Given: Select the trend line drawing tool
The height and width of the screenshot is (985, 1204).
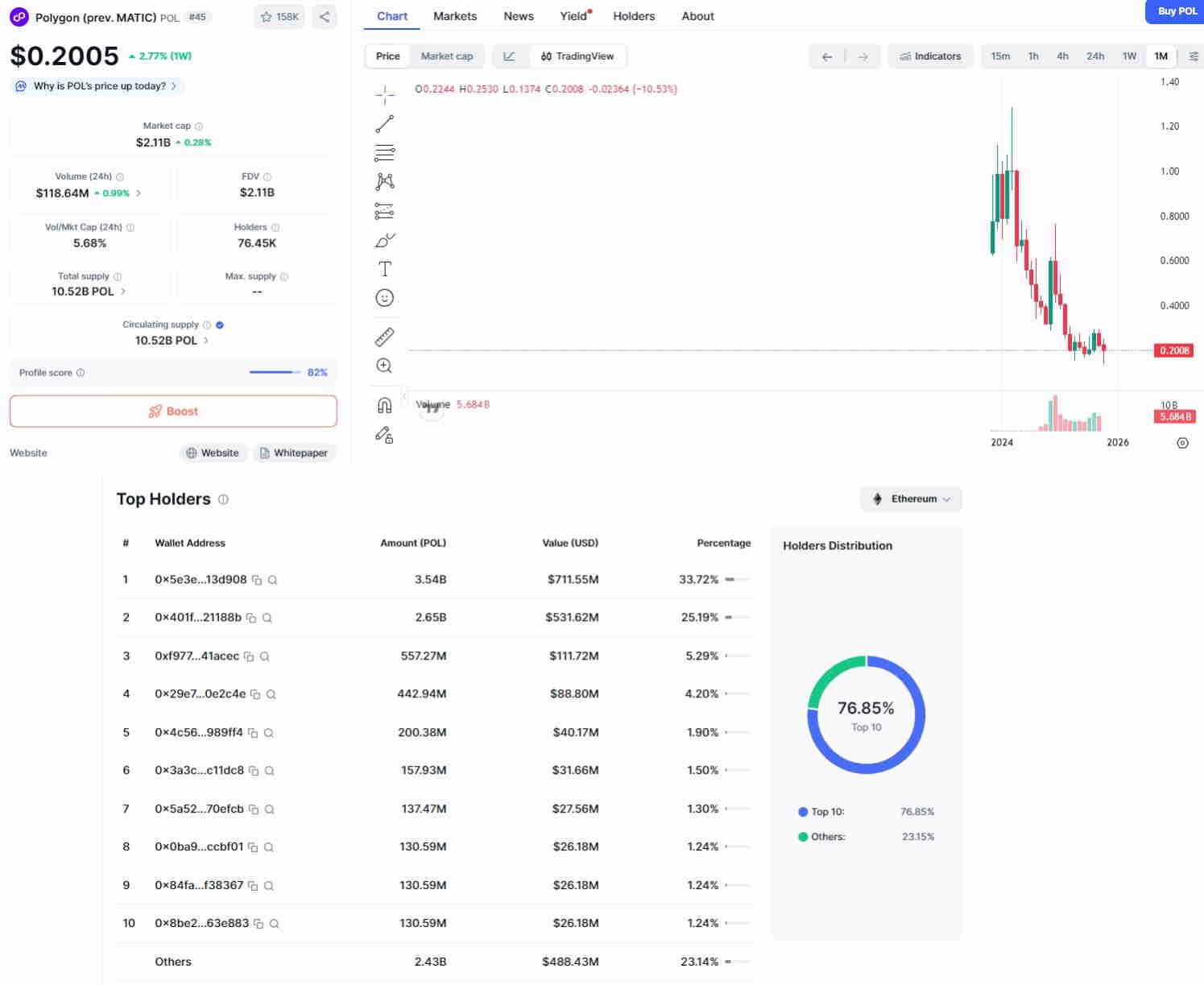Looking at the screenshot, I should point(385,124).
